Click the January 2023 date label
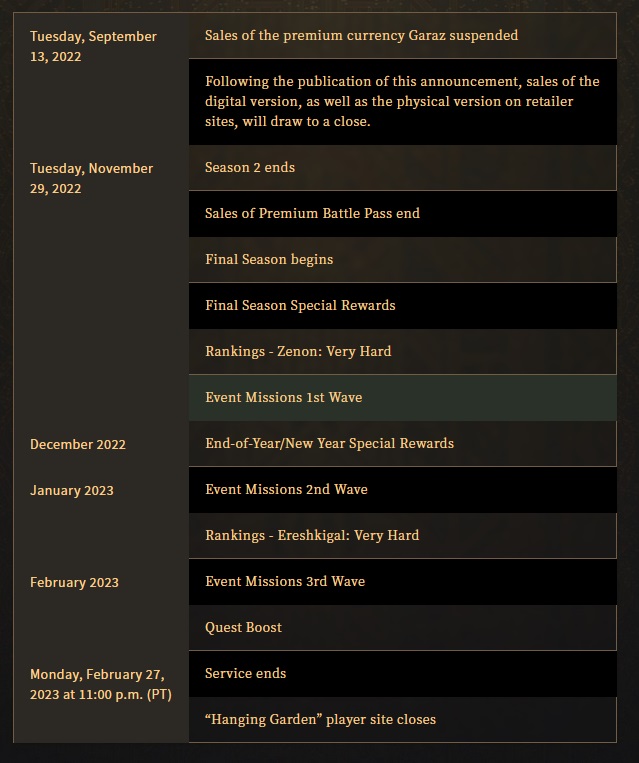 [x=72, y=490]
